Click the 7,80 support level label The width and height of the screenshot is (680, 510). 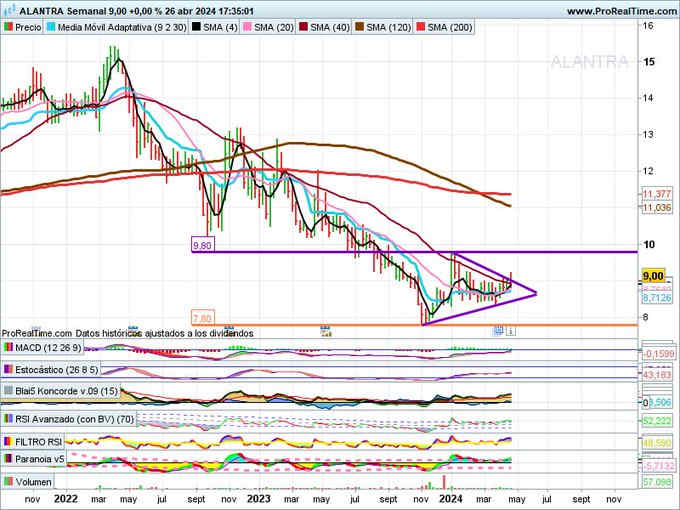point(203,318)
